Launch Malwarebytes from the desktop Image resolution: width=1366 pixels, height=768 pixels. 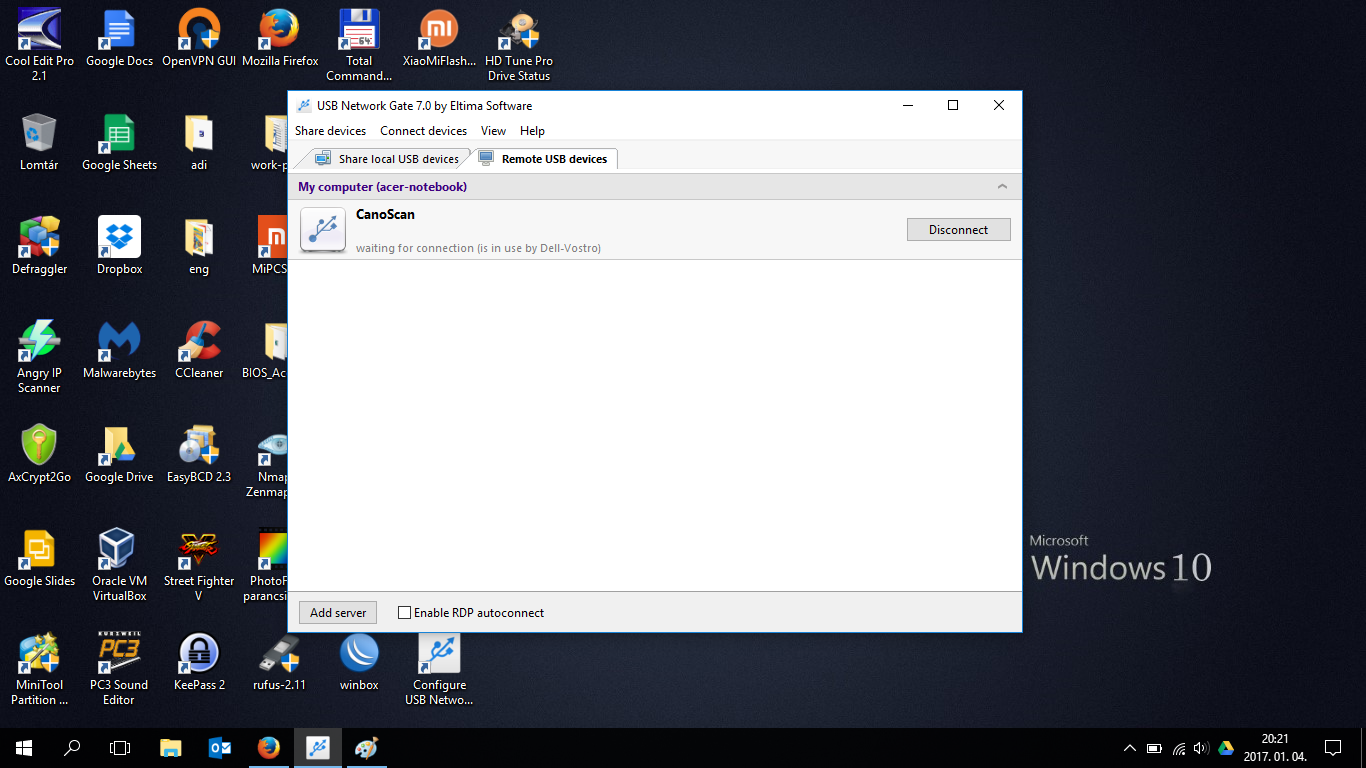pyautogui.click(x=119, y=343)
